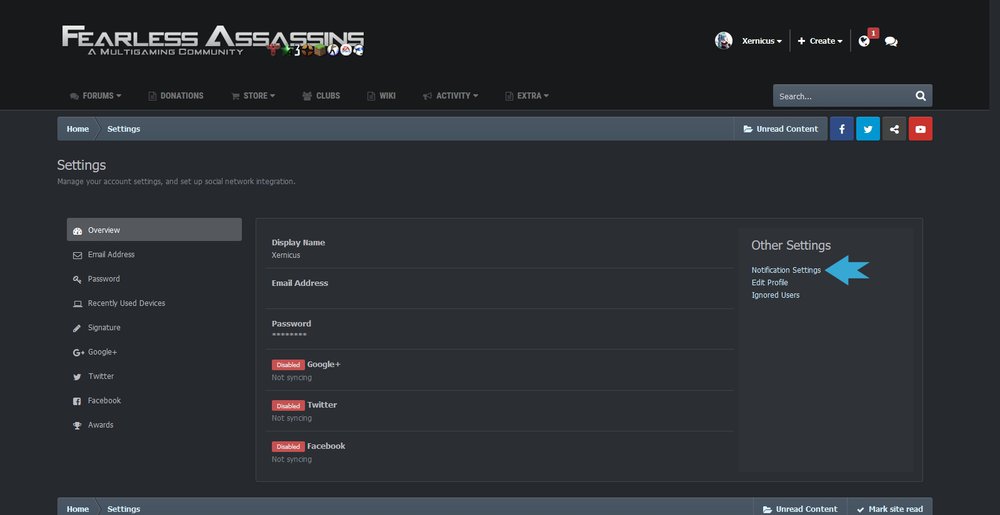Image resolution: width=1000 pixels, height=515 pixels.
Task: Open the Awards sidebar tab
Action: [154, 424]
